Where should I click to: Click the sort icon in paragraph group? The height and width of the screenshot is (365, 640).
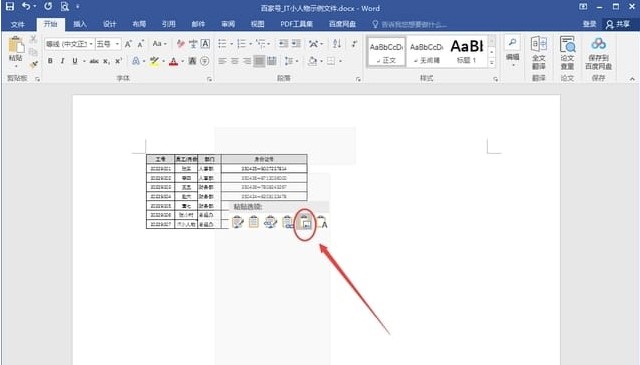pos(337,44)
